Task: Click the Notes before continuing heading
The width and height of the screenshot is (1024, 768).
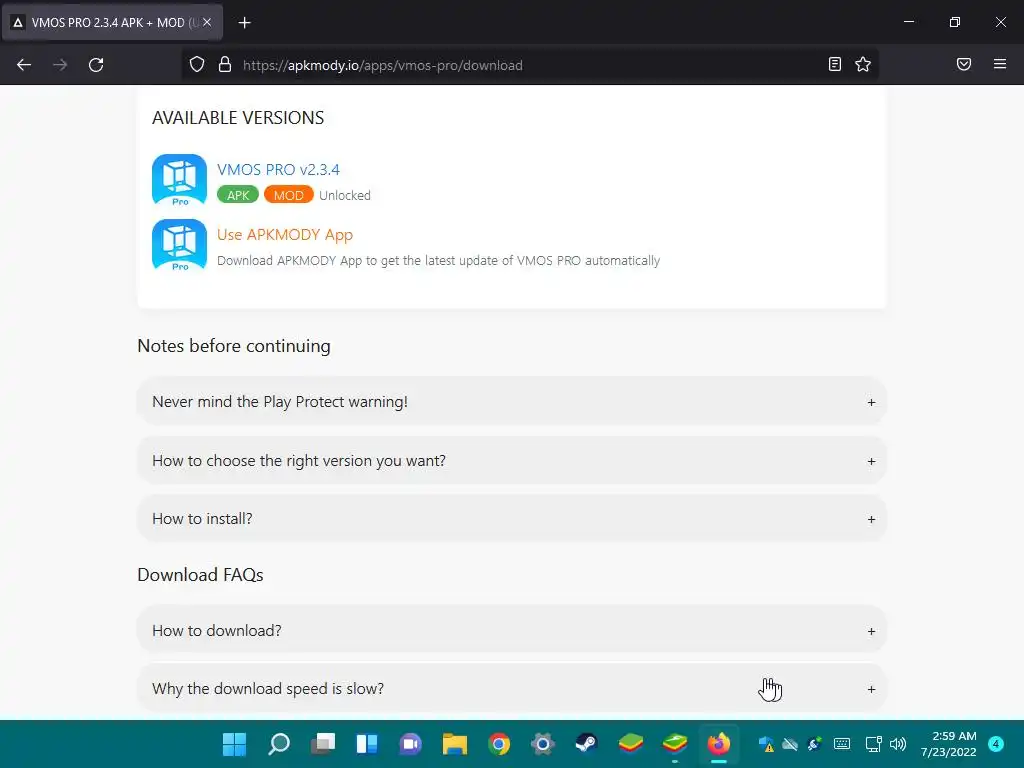Action: click(234, 345)
